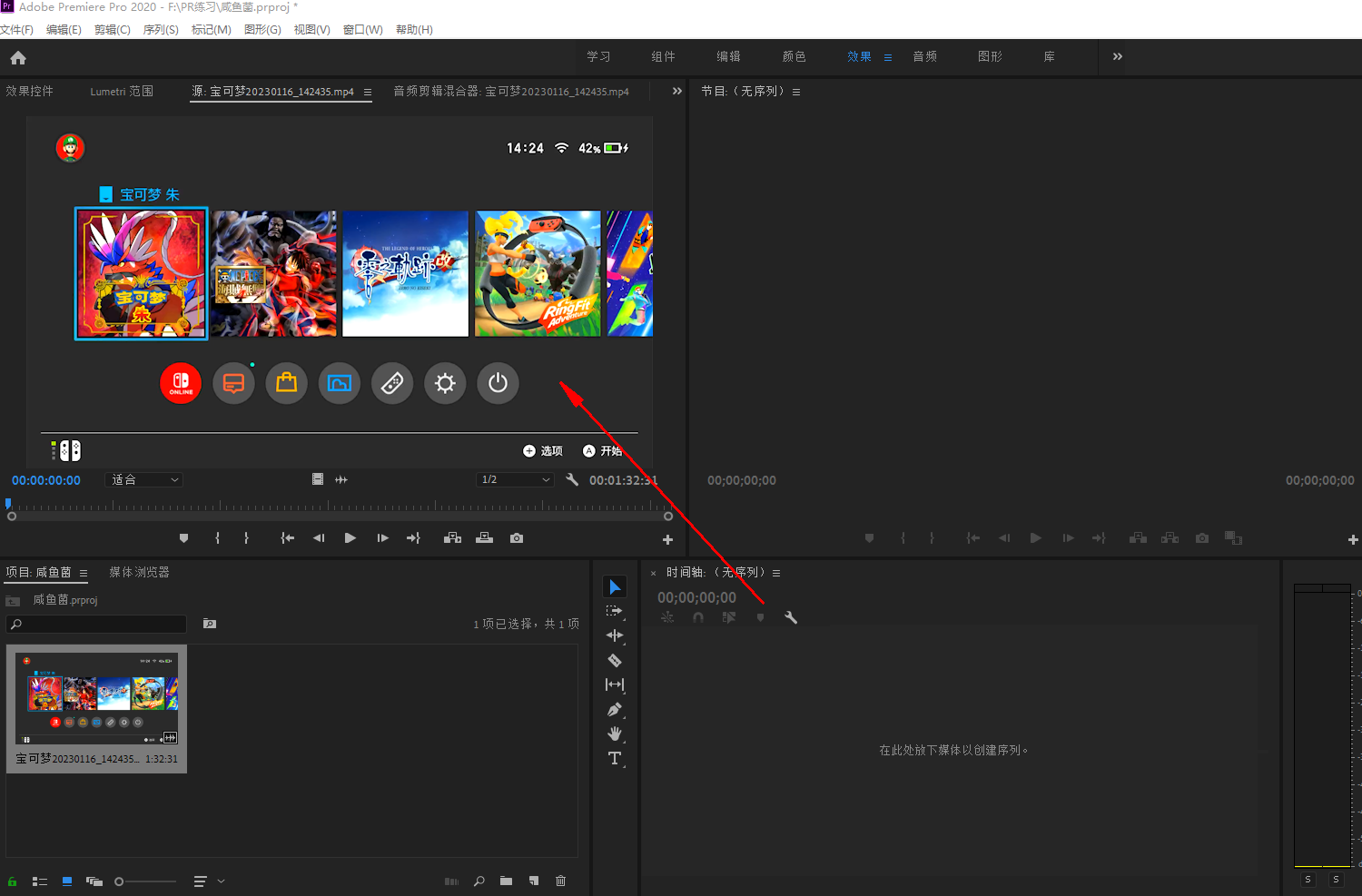
Task: Switch Project panel to list view
Action: (40, 881)
